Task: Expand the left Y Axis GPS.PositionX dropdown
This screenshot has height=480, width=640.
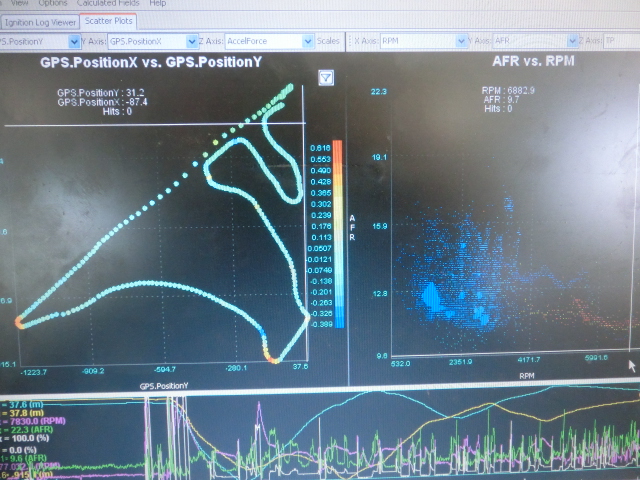Action: 191,42
